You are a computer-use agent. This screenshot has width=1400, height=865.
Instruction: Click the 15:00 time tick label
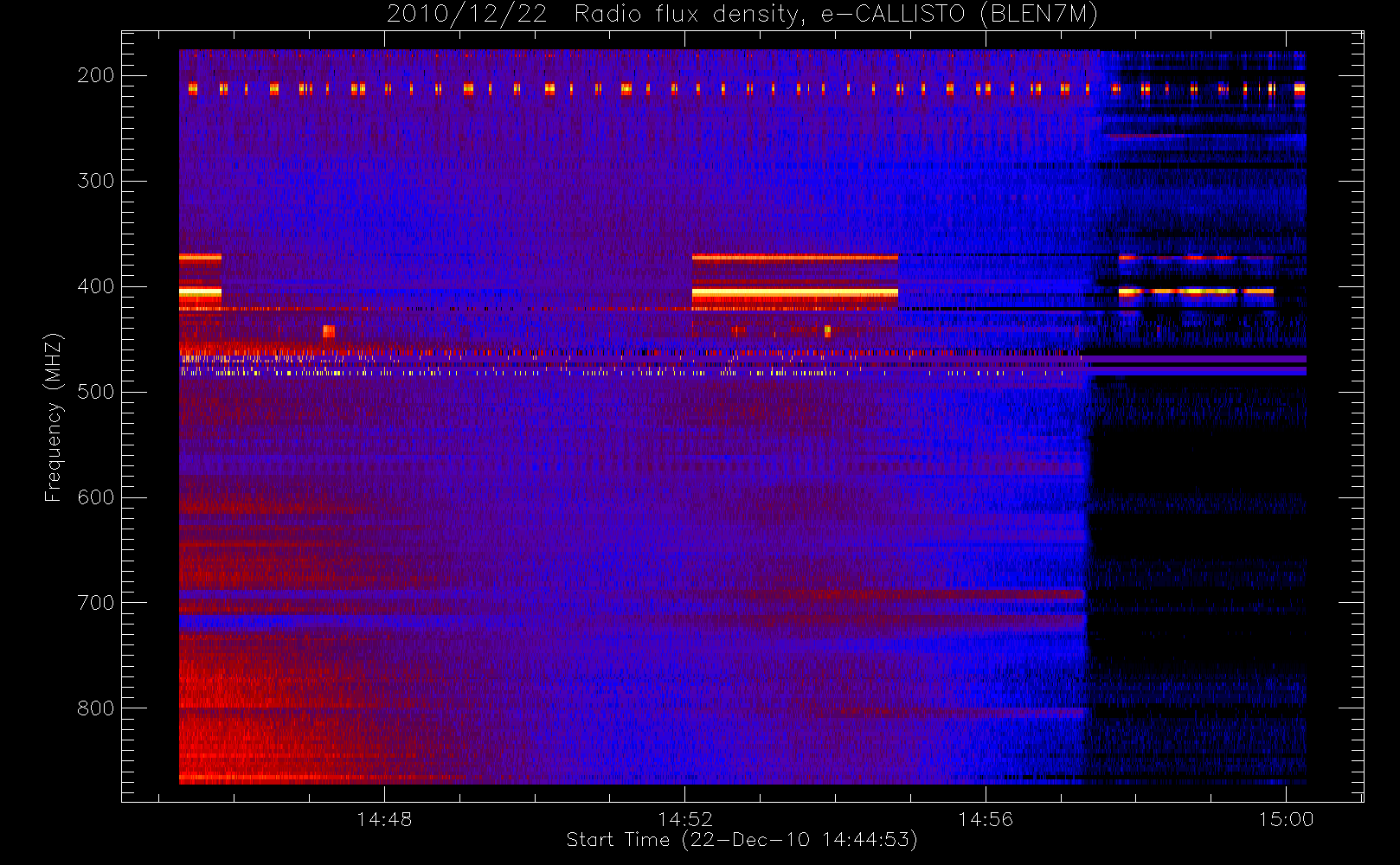pos(1286,819)
